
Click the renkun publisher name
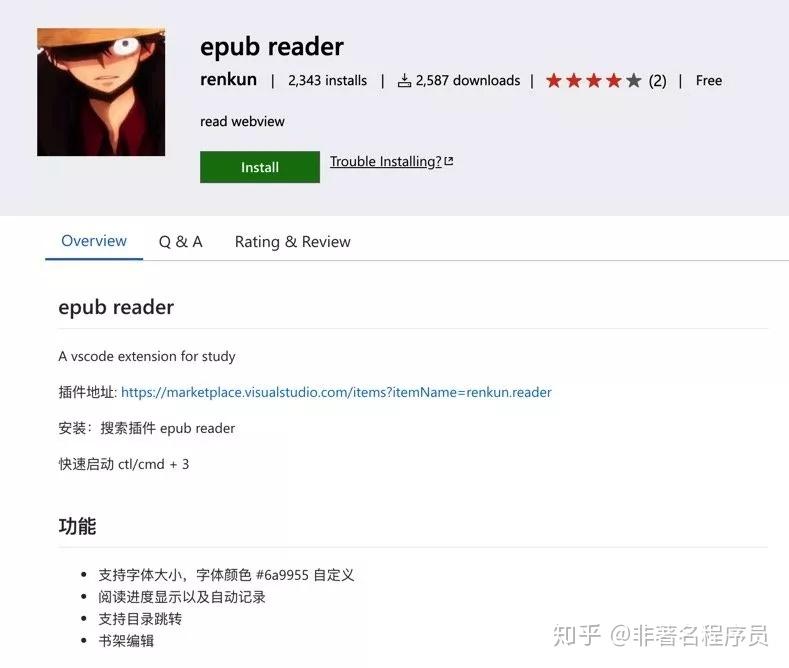pos(228,79)
